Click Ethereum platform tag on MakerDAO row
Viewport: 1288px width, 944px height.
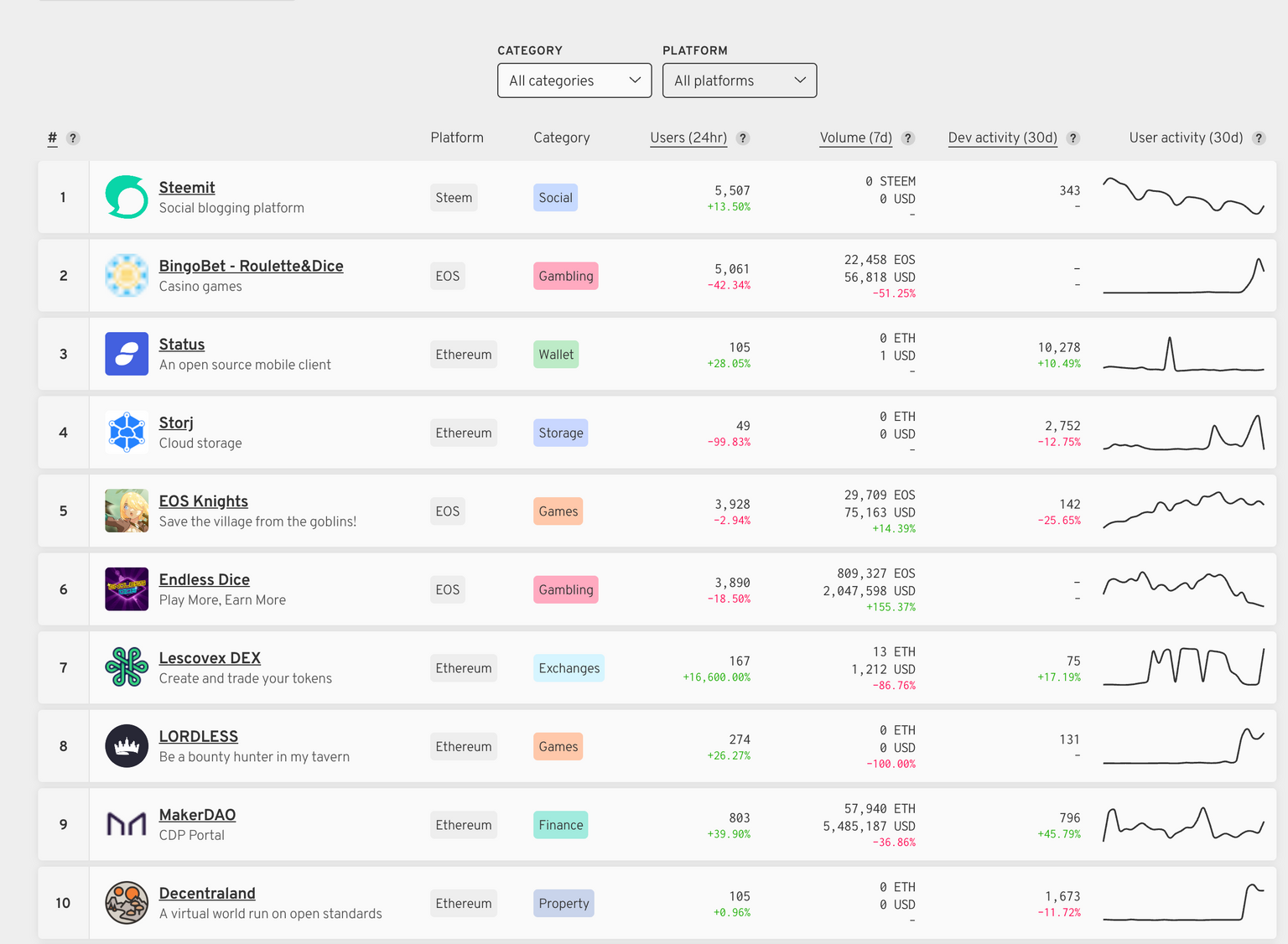coord(464,825)
